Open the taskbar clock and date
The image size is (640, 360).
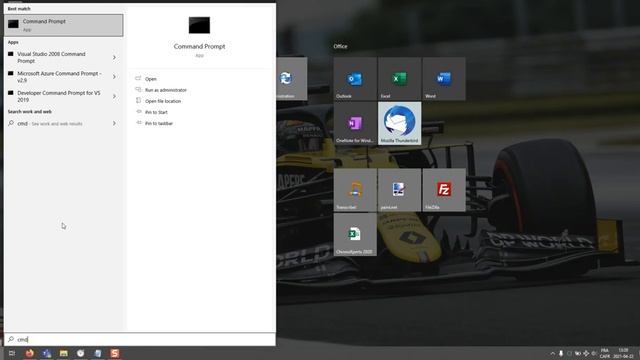click(x=623, y=353)
